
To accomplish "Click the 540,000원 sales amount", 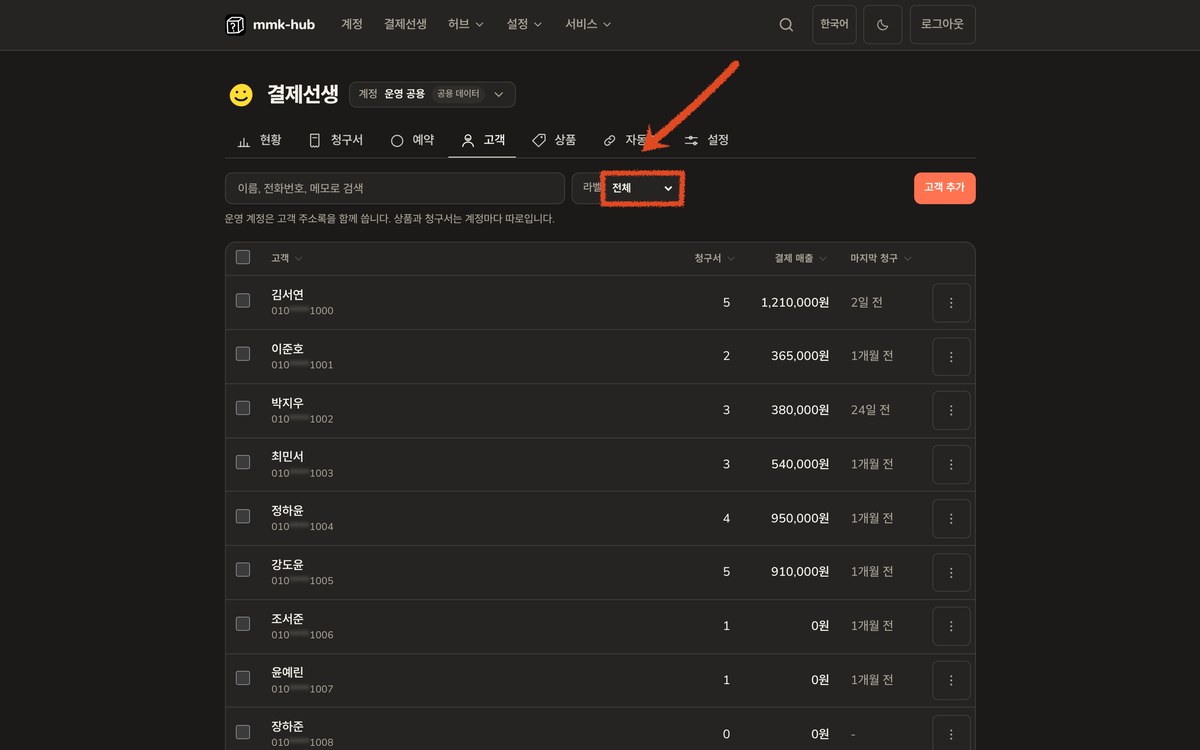I will tap(800, 464).
